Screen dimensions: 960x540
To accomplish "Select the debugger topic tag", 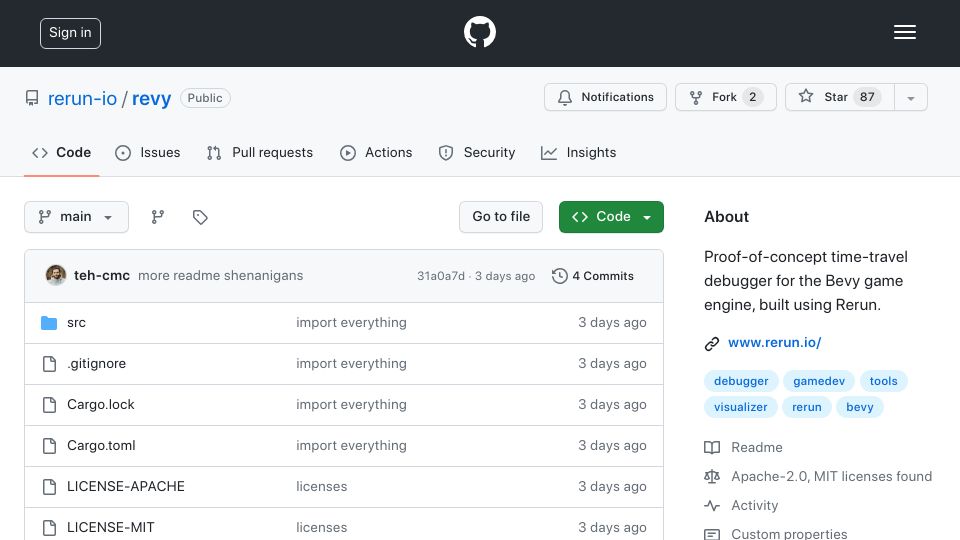I will [741, 381].
